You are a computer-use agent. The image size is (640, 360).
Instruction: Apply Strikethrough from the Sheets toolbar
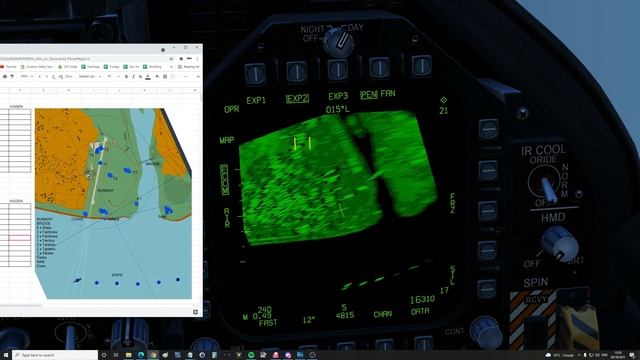[x=140, y=76]
